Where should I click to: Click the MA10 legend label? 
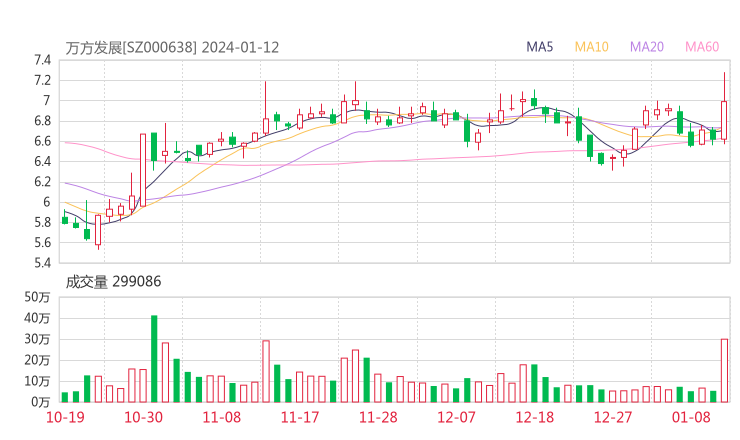[591, 47]
